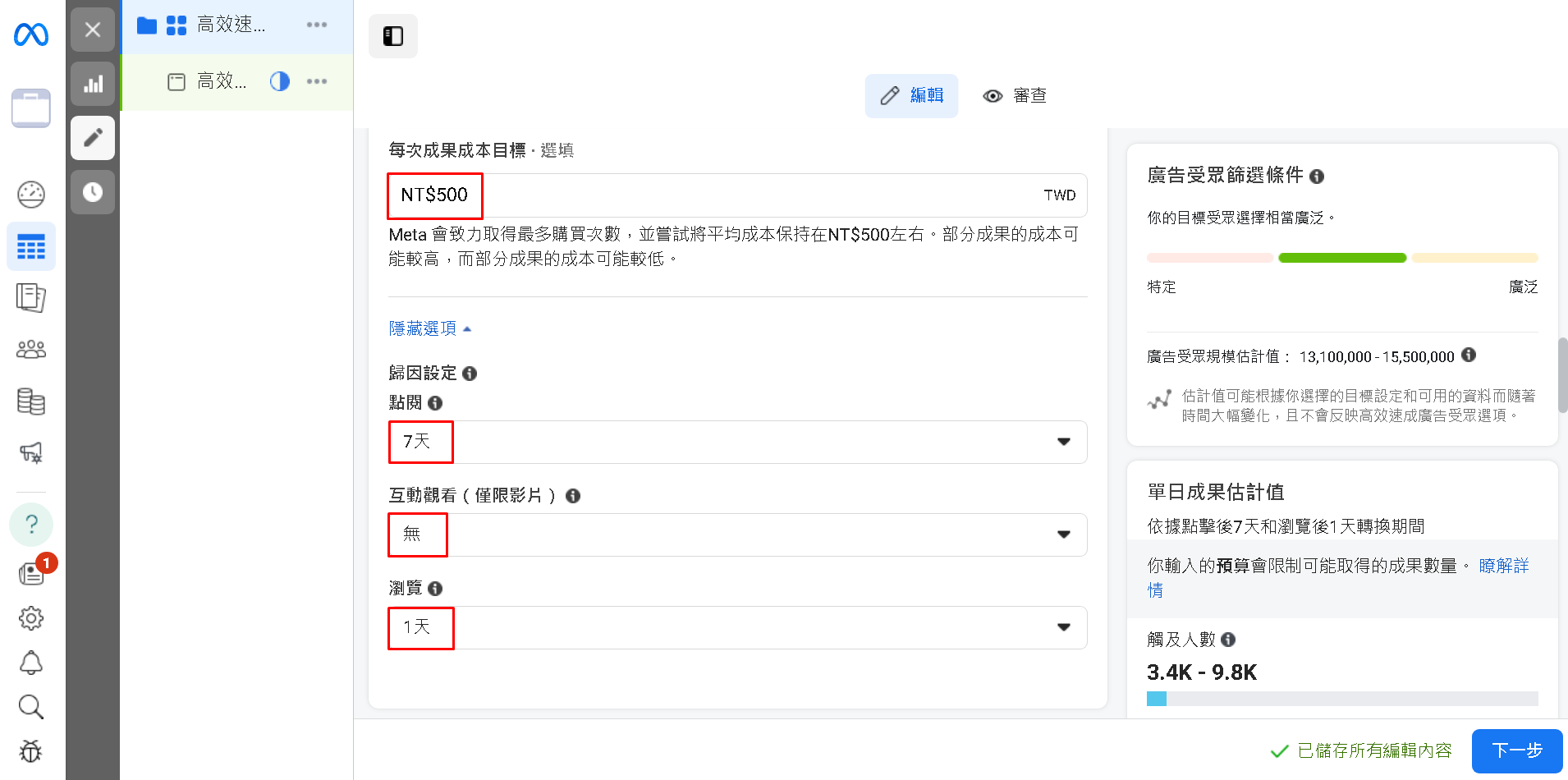Click the 觸及人數 progress bar
The image size is (1568, 780).
coord(1342,699)
